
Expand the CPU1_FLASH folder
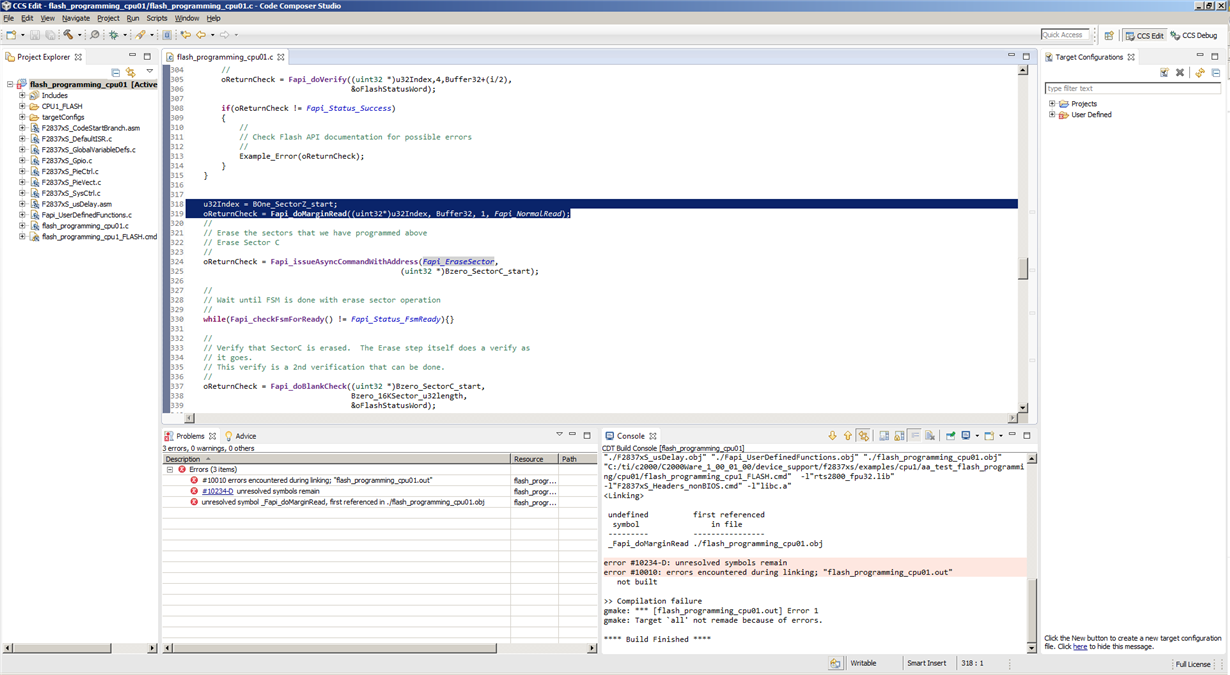[x=22, y=106]
